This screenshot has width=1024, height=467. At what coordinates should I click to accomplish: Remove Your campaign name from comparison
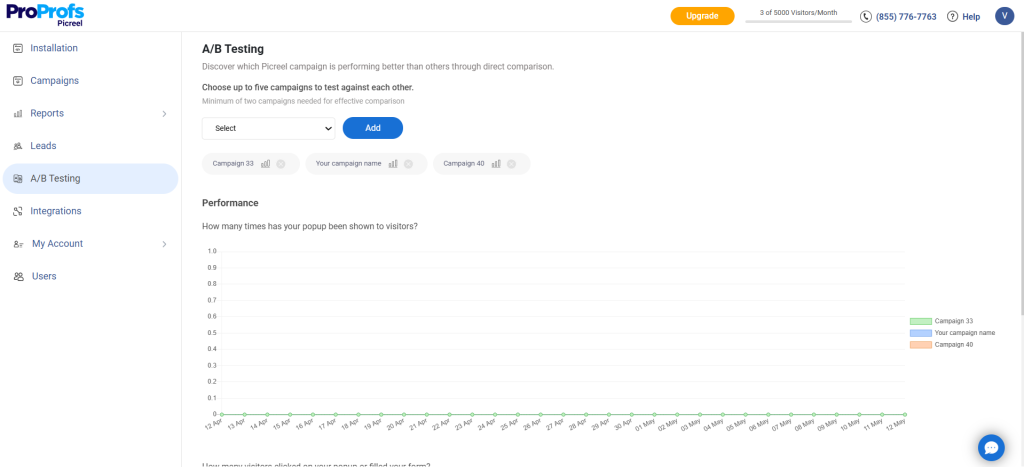(408, 164)
